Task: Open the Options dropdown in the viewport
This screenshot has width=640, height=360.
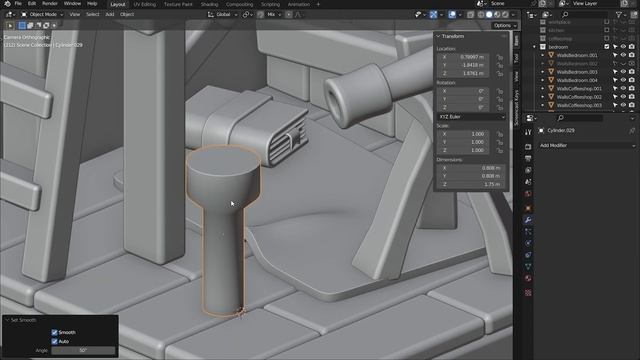Action: coord(505,25)
